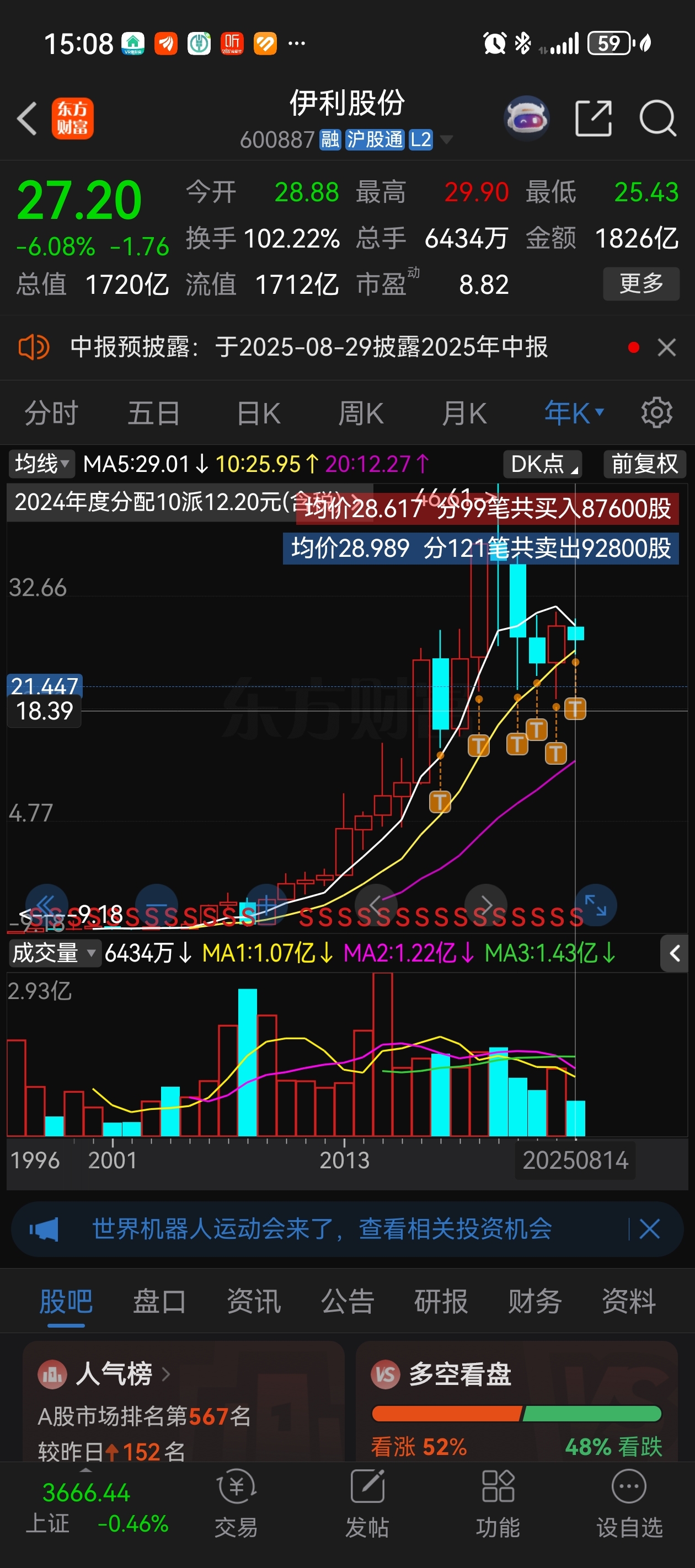Vote 看跌 48% bearish
The image size is (695, 1568).
613,1447
